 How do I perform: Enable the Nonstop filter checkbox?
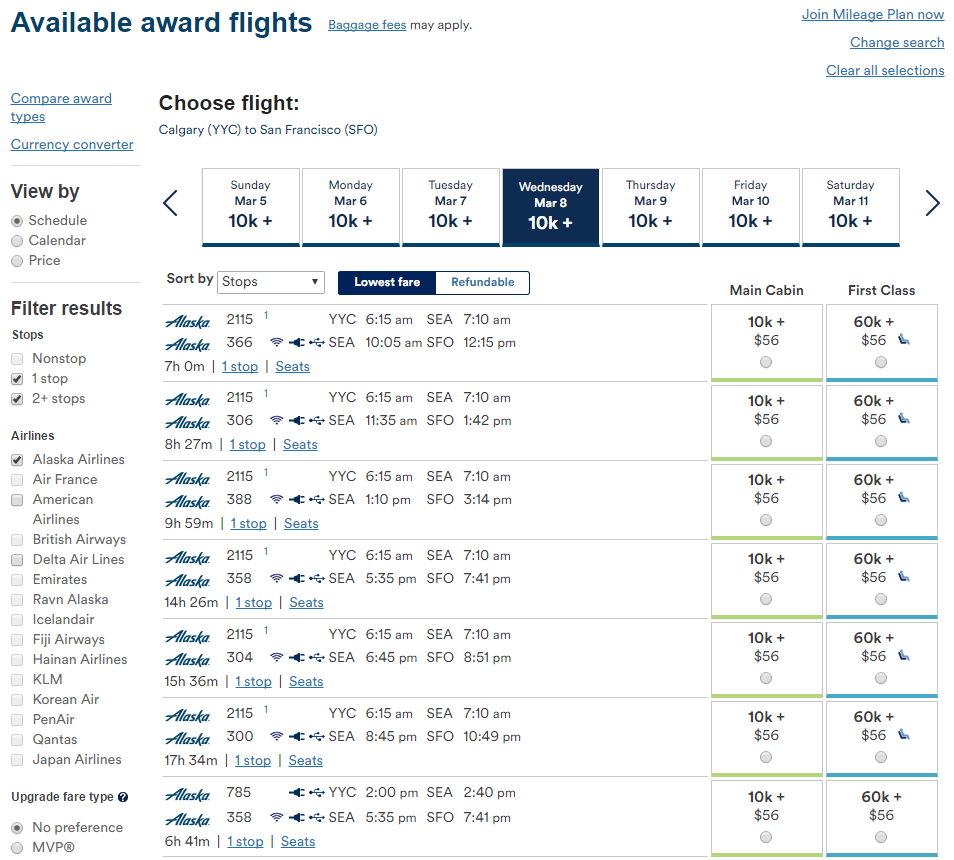coord(17,359)
